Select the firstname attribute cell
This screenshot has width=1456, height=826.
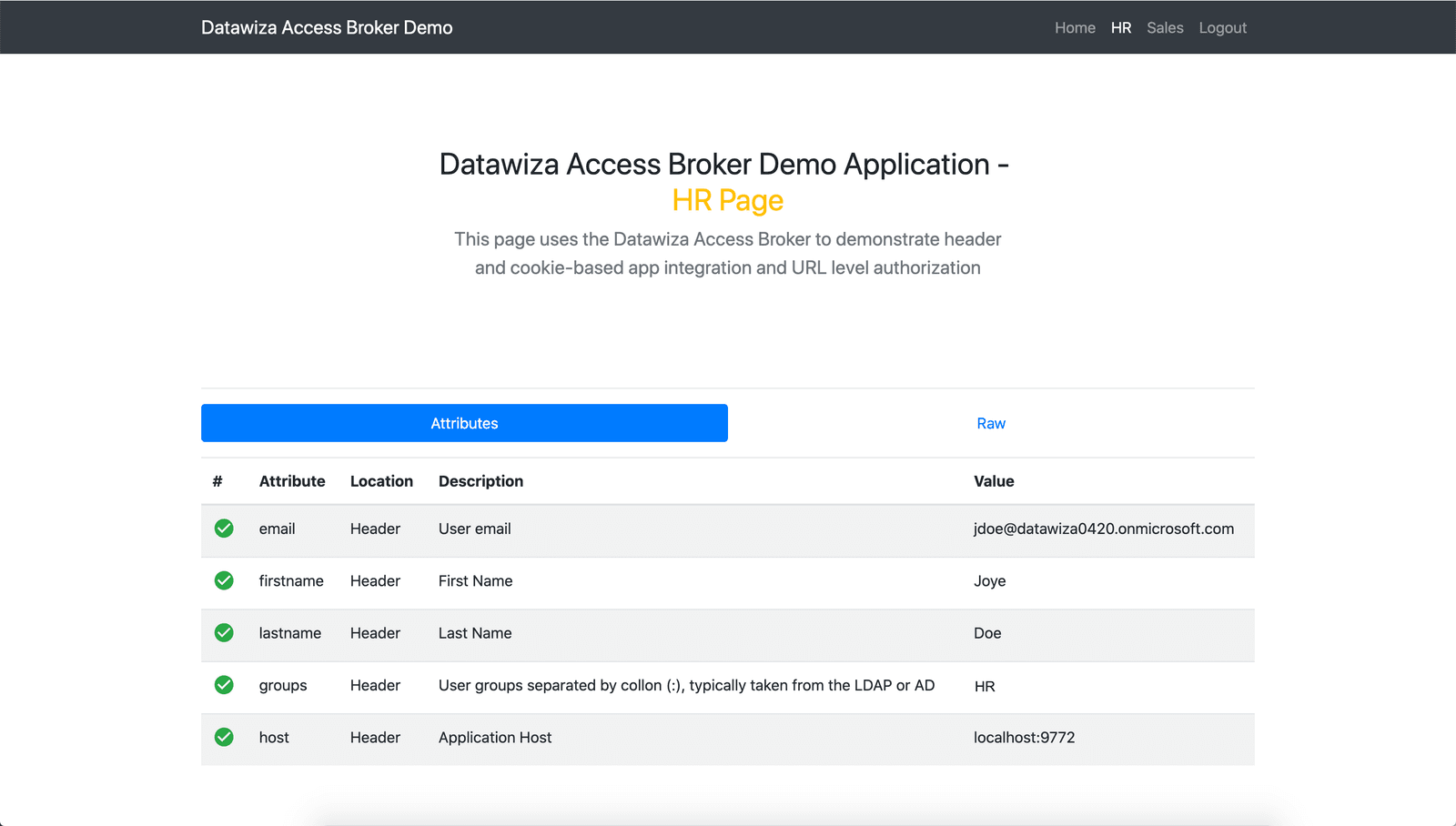tap(291, 580)
